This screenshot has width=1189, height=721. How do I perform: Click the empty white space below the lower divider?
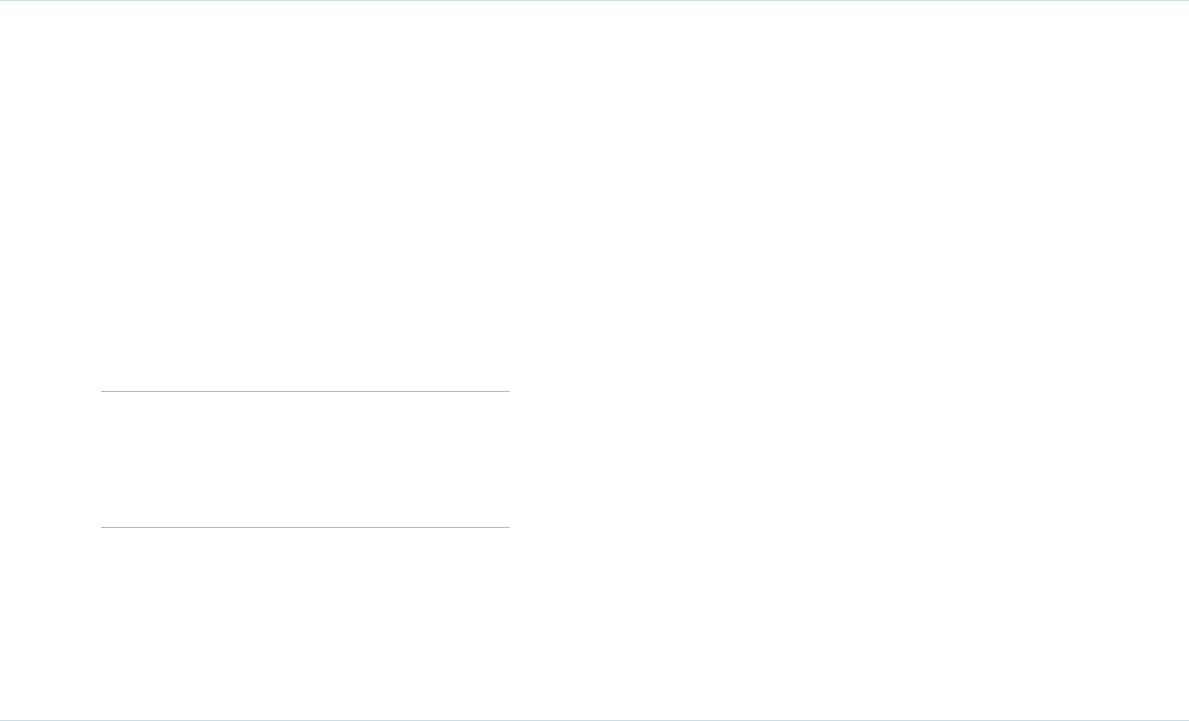click(305, 620)
